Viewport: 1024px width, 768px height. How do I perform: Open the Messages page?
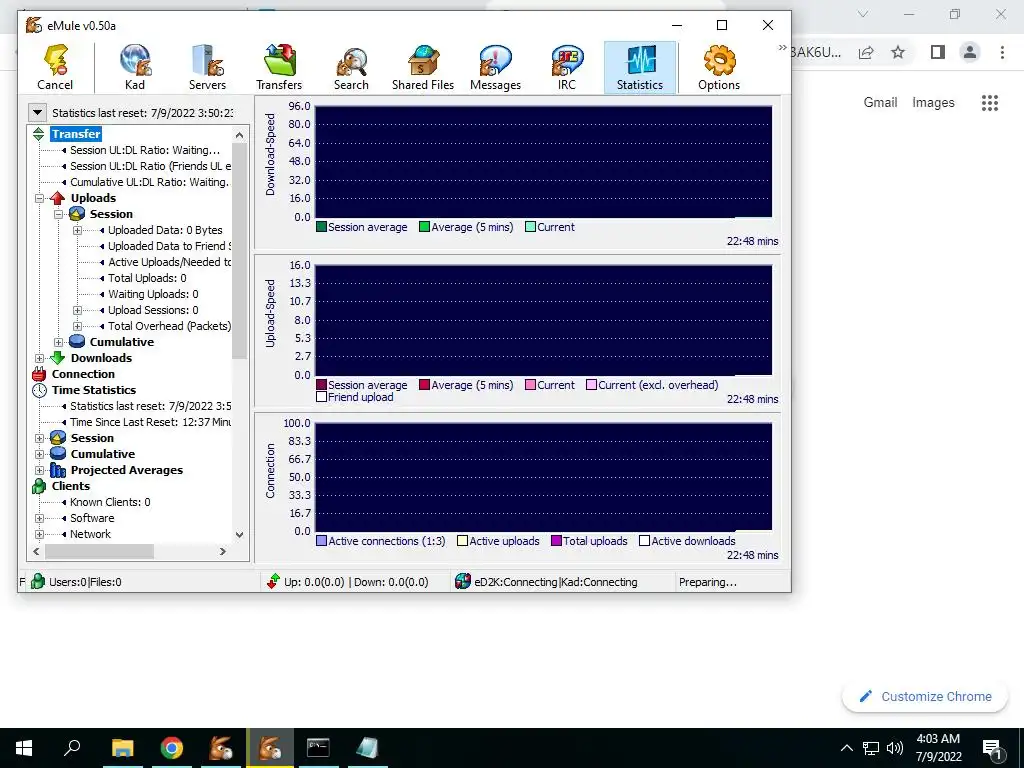(x=495, y=67)
